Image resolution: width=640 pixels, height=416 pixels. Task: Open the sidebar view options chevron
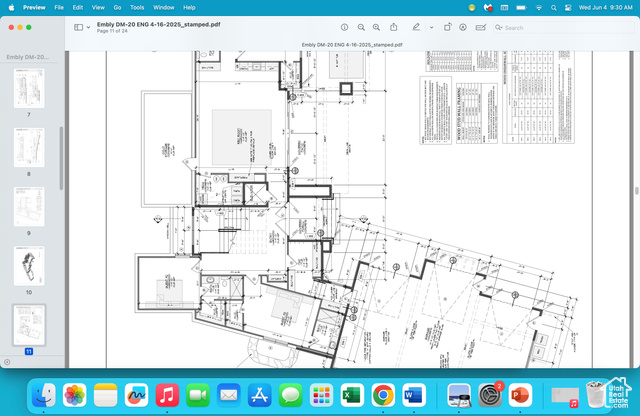coord(88,27)
